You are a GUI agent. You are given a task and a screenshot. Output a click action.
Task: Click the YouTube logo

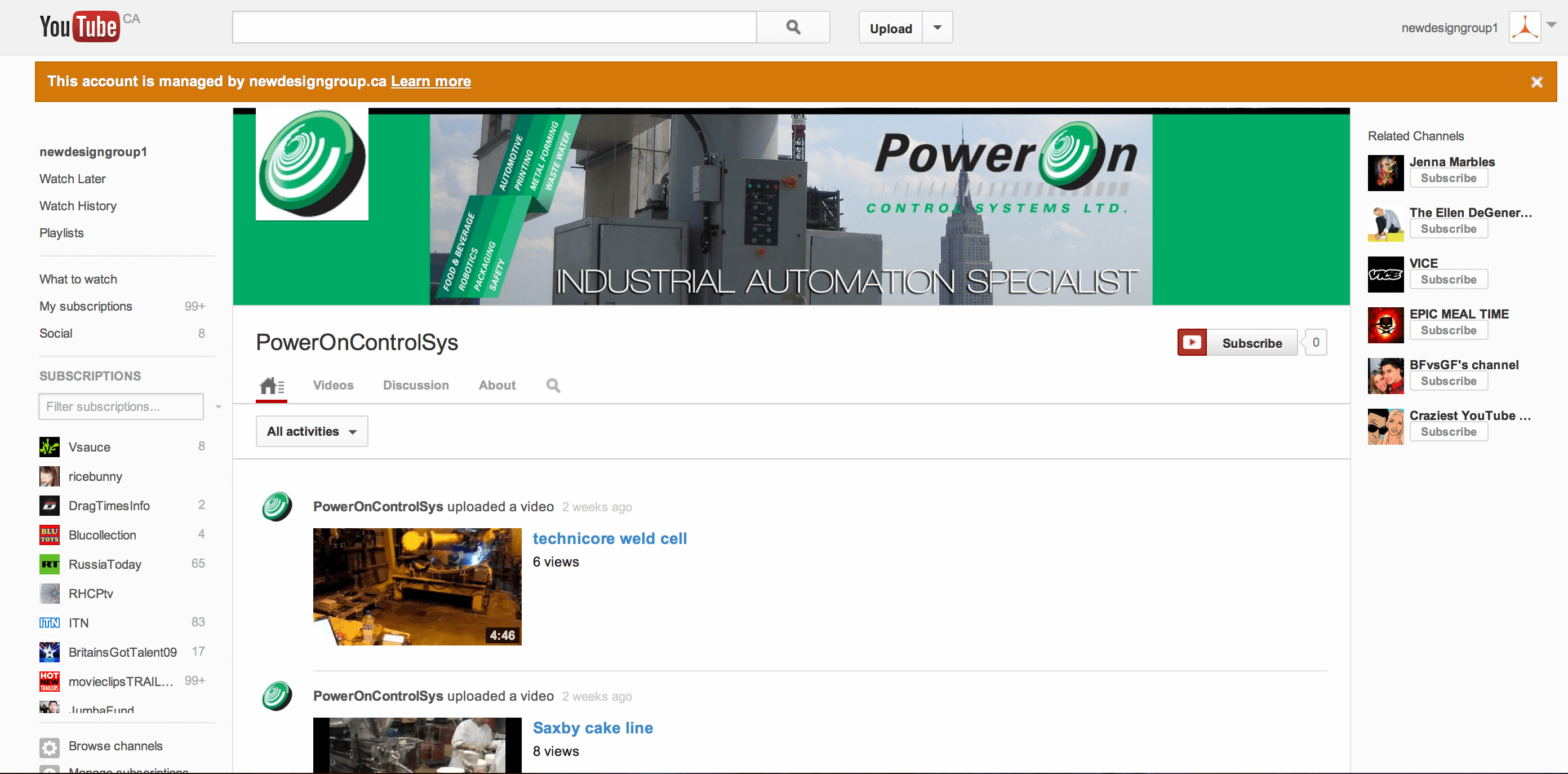79,26
